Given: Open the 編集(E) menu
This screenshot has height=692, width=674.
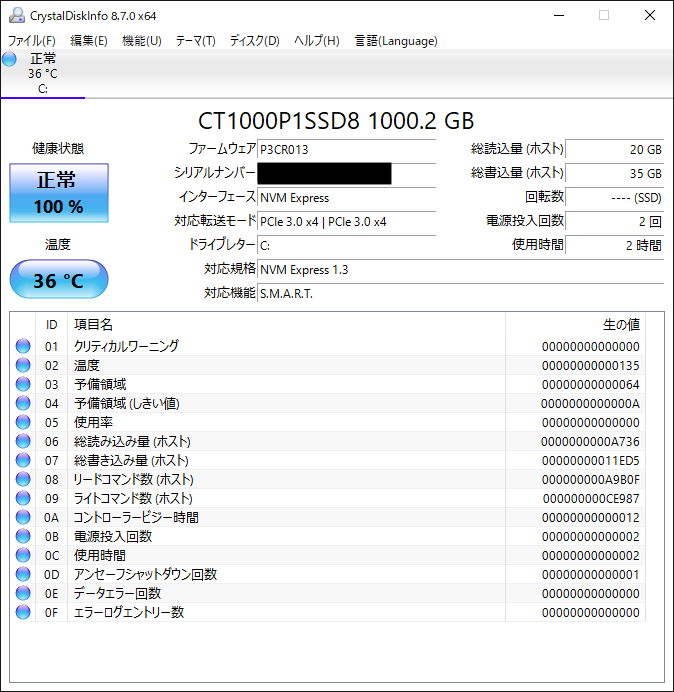Looking at the screenshot, I should (x=89, y=41).
